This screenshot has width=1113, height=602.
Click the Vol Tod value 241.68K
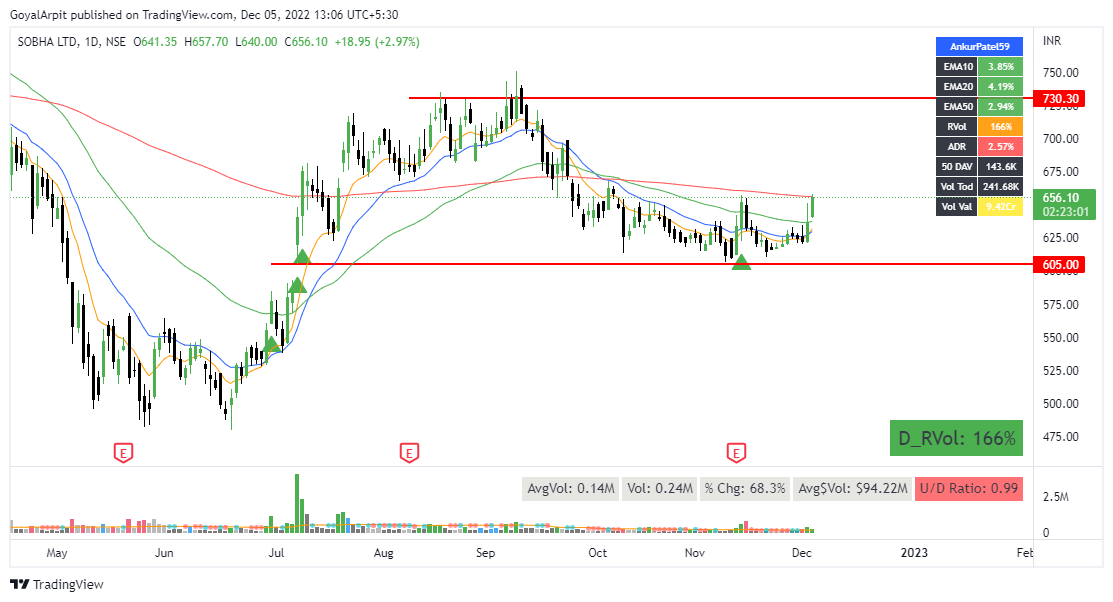[x=1001, y=187]
